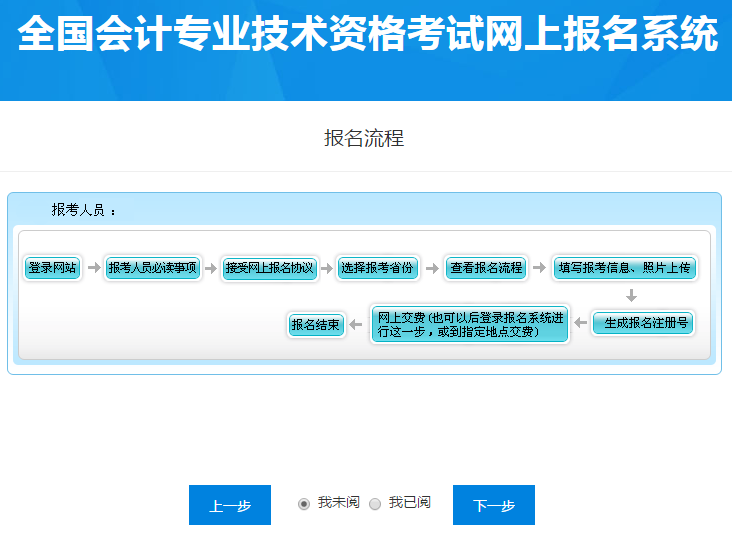
Task: Click the arrow between 登录网站 and 报考人员必读事项
Action: pos(94,268)
